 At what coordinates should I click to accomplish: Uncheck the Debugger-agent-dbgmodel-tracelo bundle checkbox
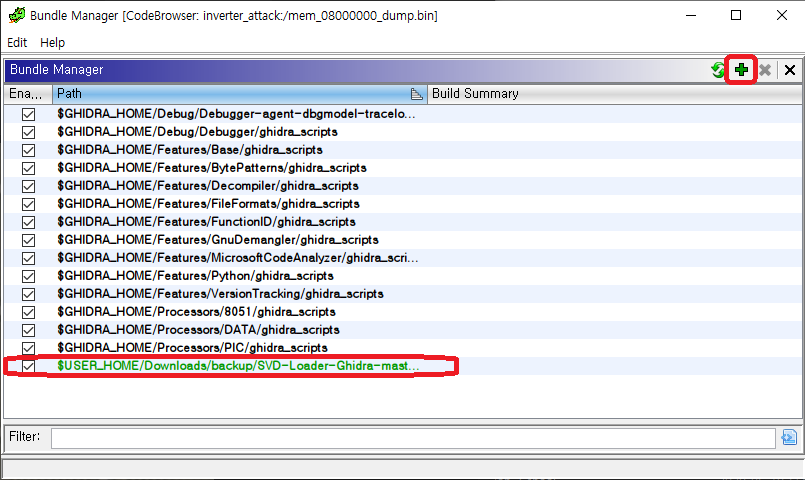click(x=28, y=114)
